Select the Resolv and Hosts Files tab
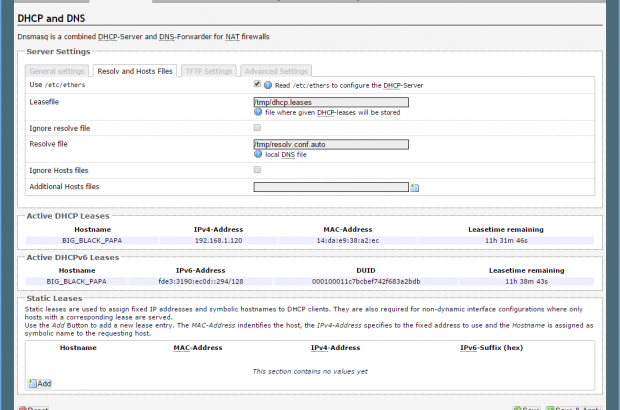The width and height of the screenshot is (620, 410). [135, 71]
